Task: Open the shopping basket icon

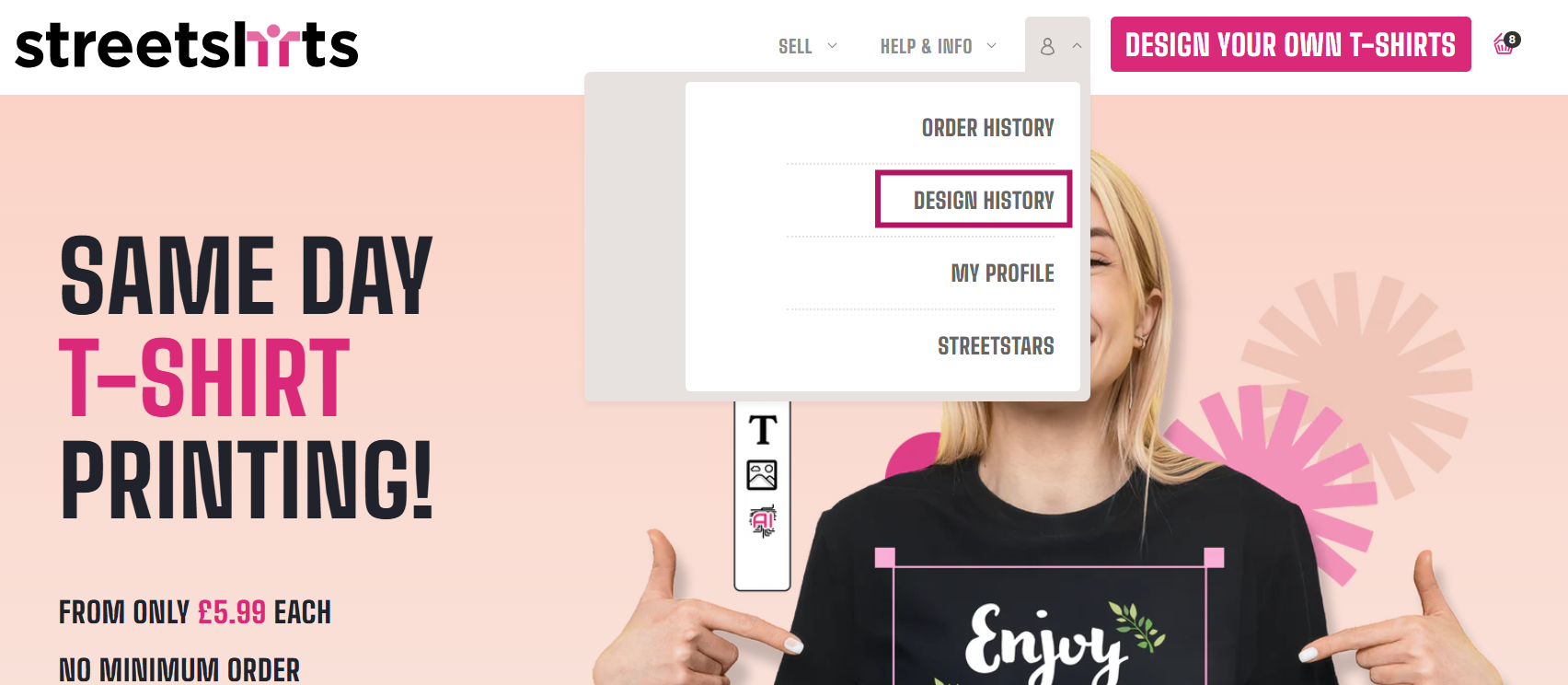Action: click(x=1505, y=44)
